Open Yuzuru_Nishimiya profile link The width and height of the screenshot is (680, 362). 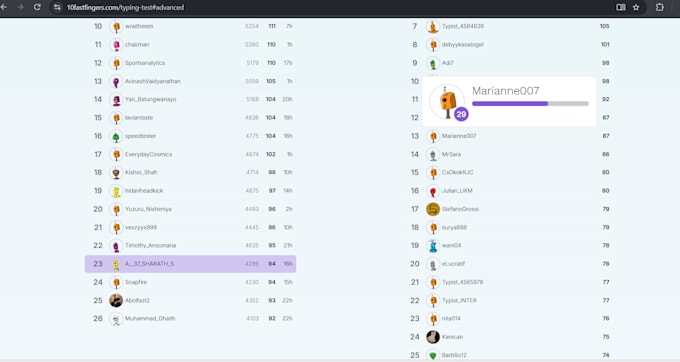(148, 209)
